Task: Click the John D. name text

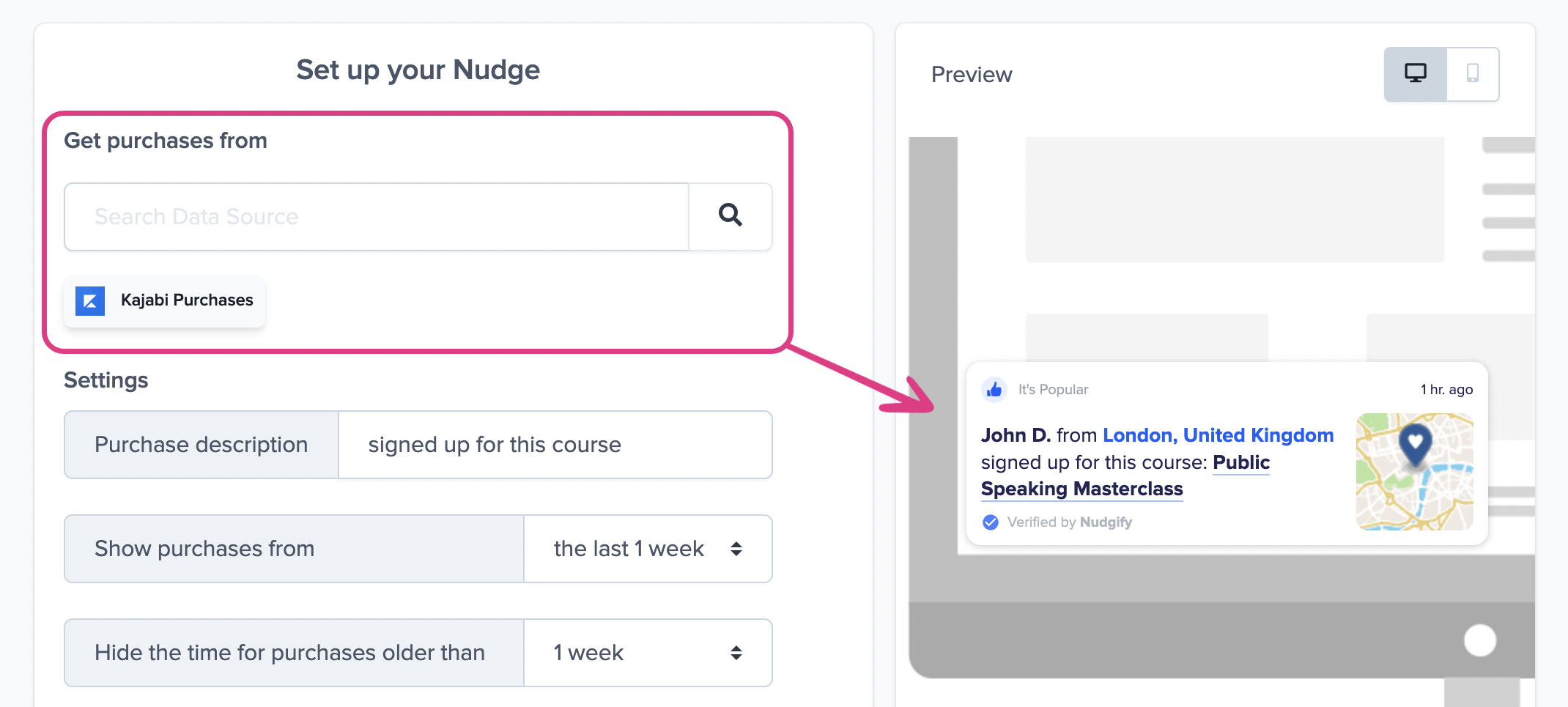Action: 1016,435
